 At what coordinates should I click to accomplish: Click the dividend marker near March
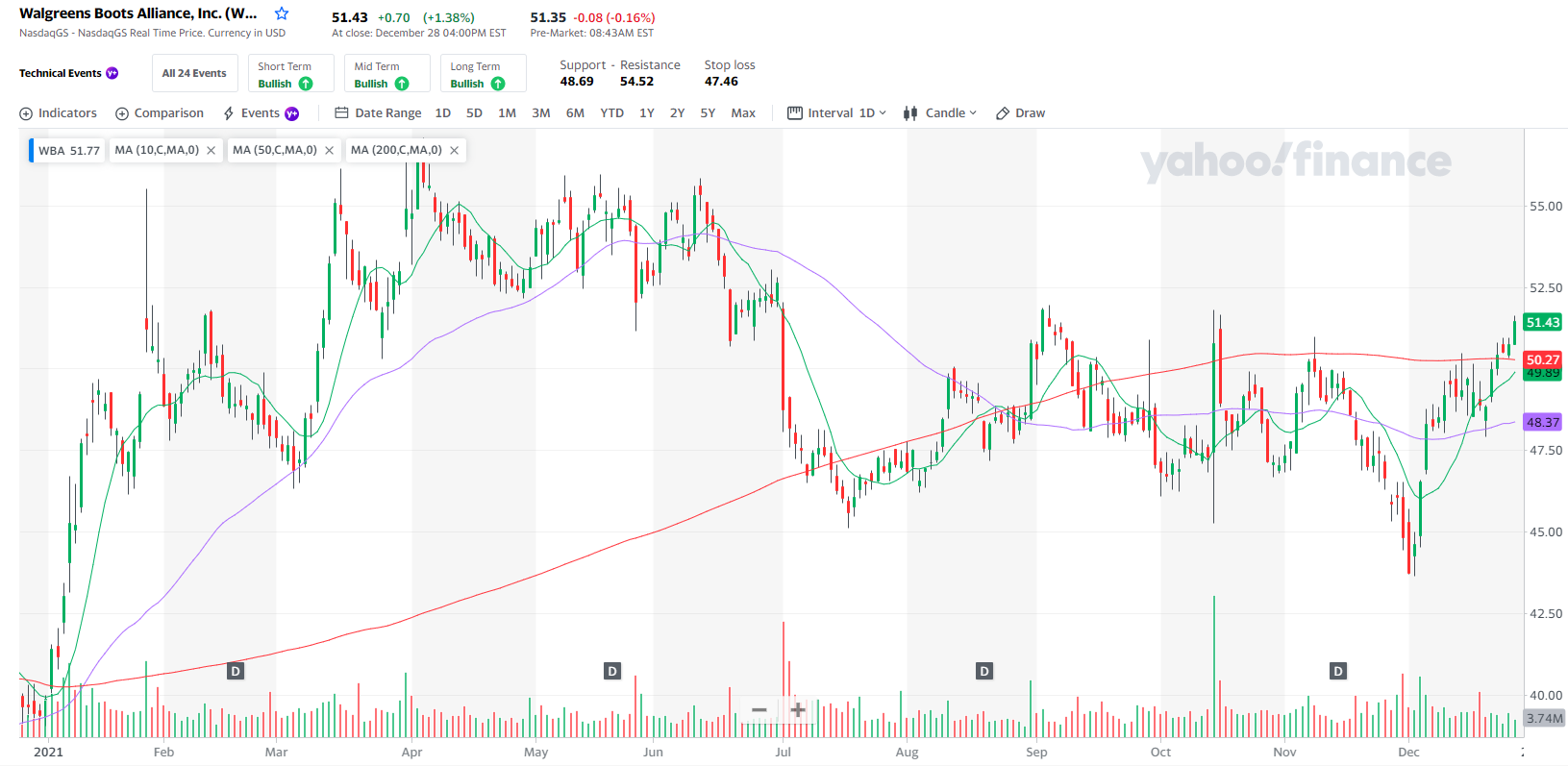point(236,671)
